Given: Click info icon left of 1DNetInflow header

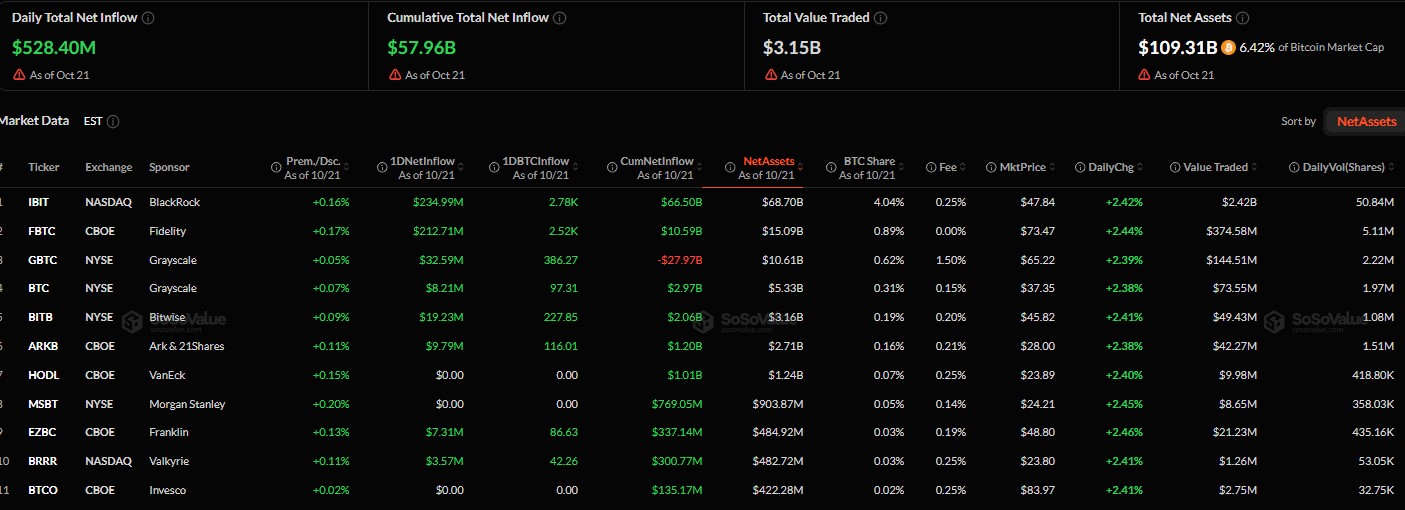Looking at the screenshot, I should pos(382,167).
